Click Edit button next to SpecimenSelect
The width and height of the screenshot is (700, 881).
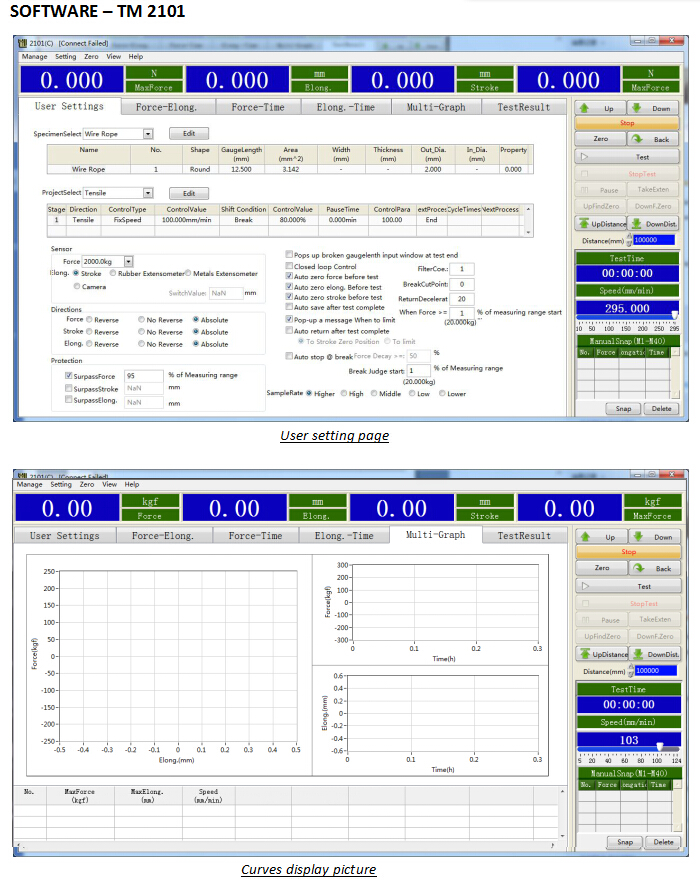click(x=188, y=133)
